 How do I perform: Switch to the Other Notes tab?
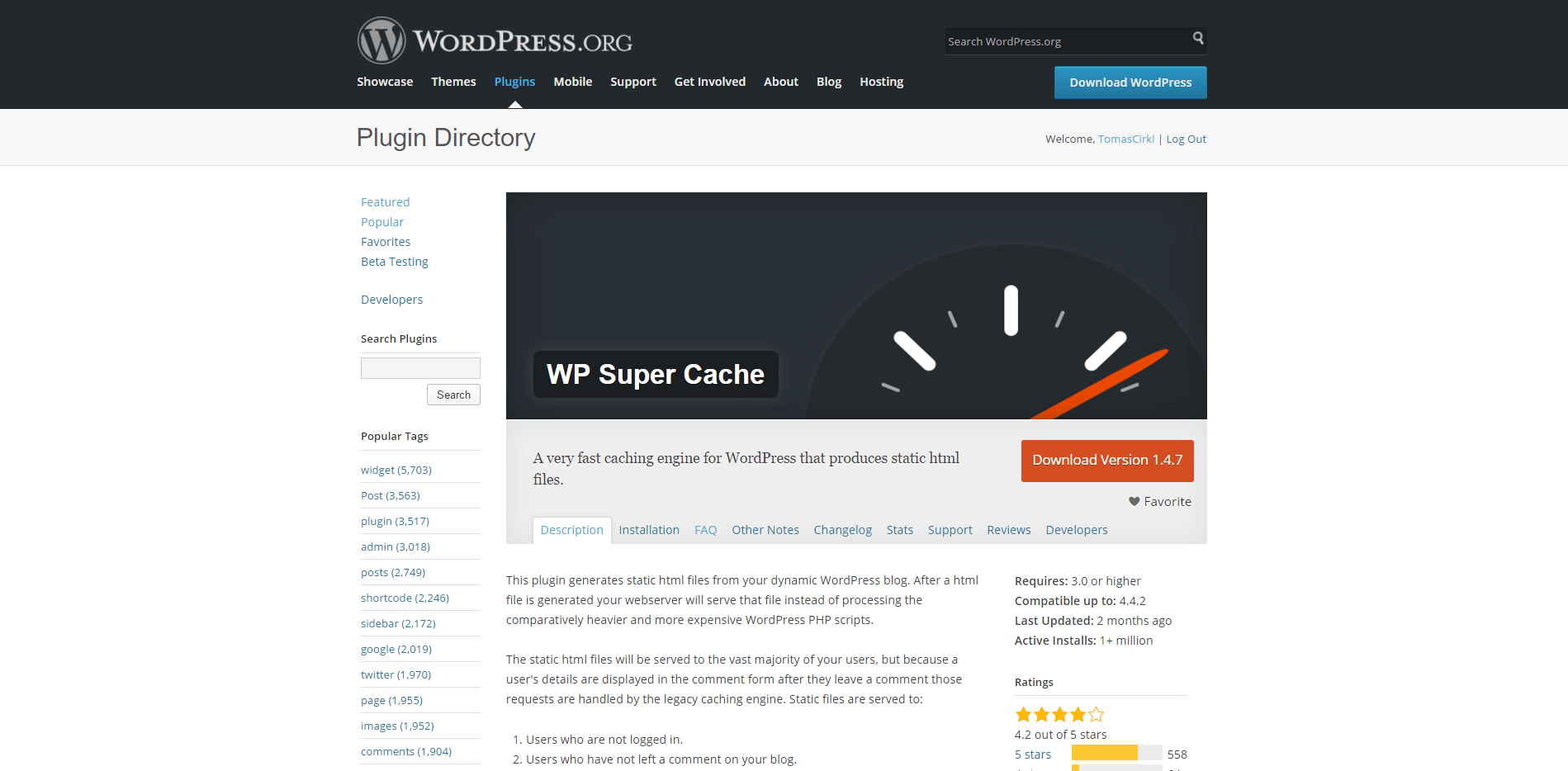(x=765, y=530)
